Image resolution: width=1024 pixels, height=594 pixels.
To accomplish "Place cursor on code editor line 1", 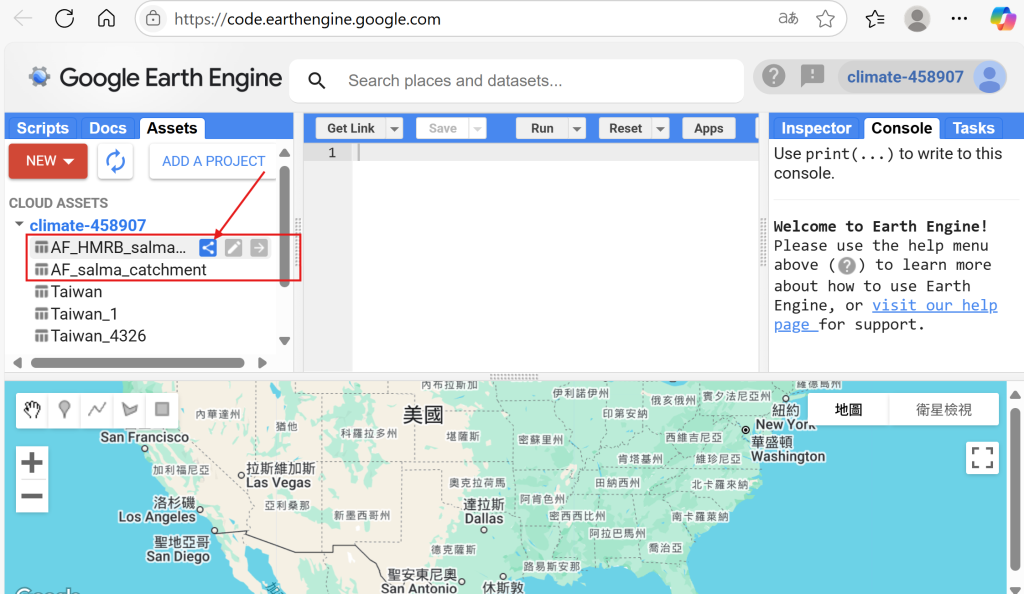I will [555, 153].
